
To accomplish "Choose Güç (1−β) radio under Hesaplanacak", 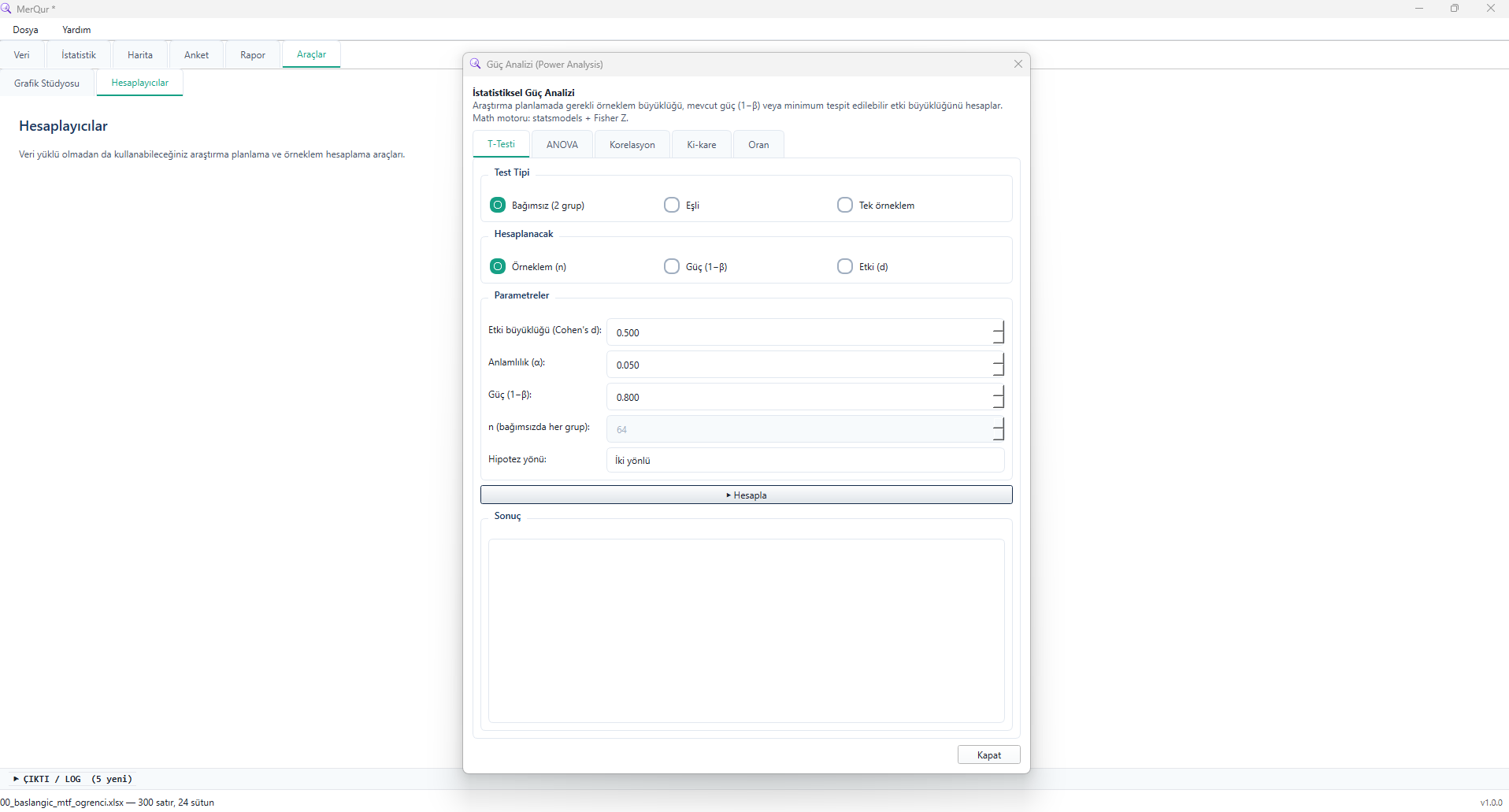I will (695, 266).
